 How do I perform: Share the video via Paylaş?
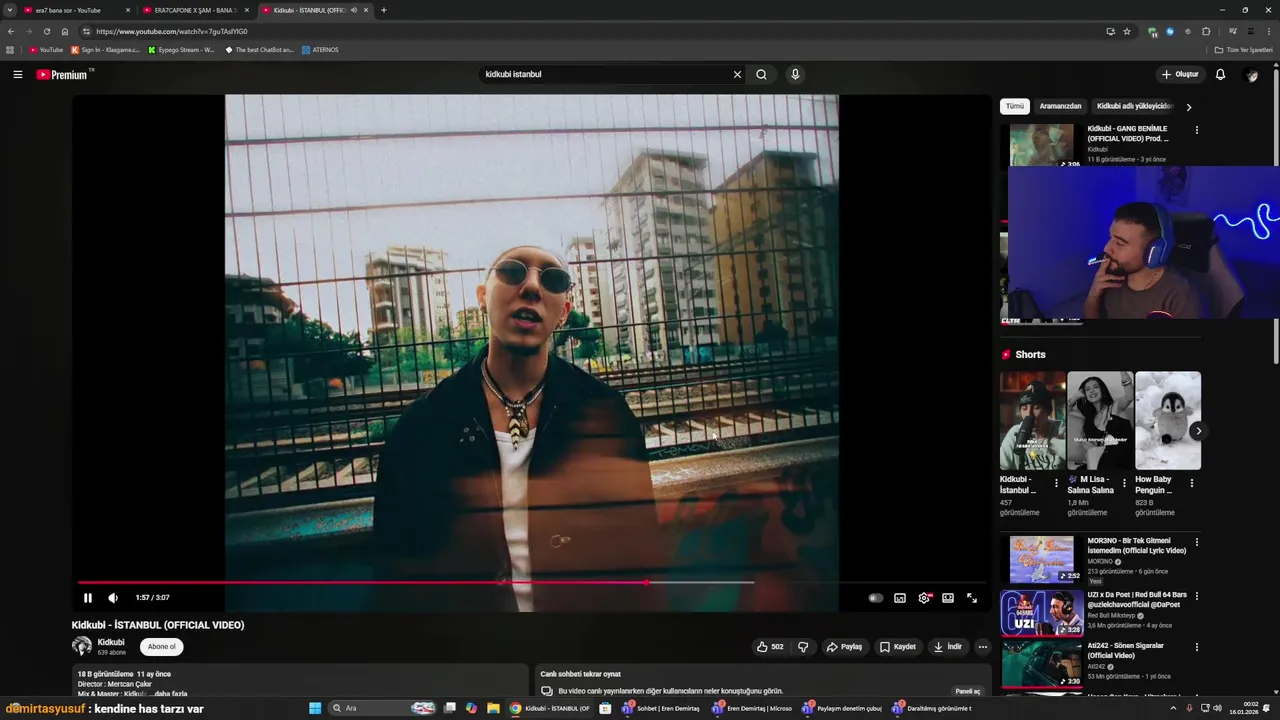click(844, 647)
